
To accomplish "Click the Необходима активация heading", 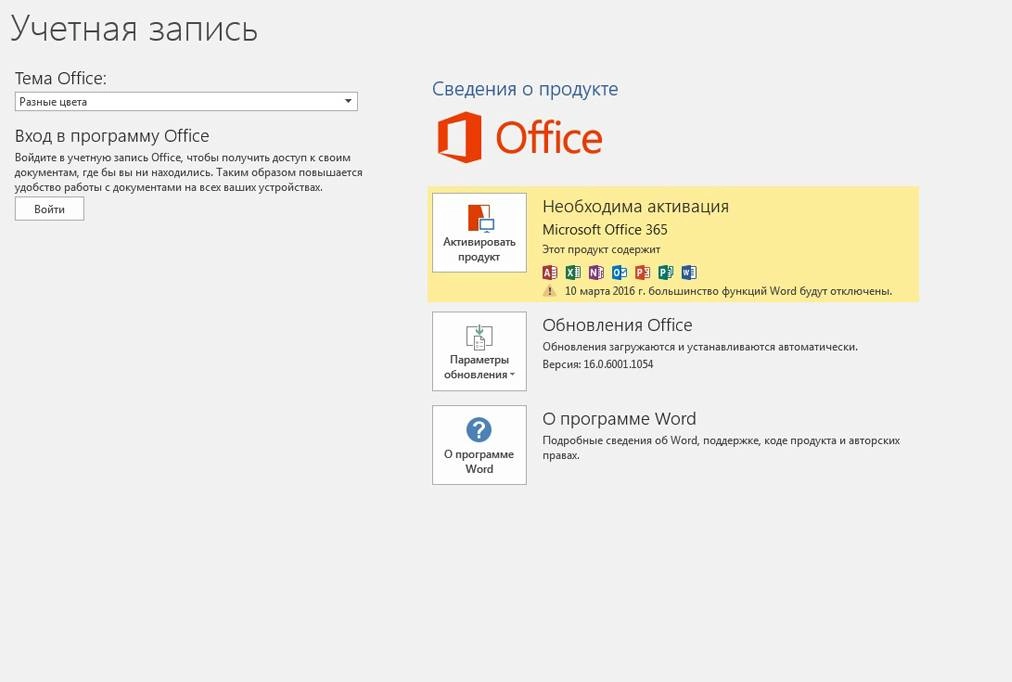I will pos(636,206).
